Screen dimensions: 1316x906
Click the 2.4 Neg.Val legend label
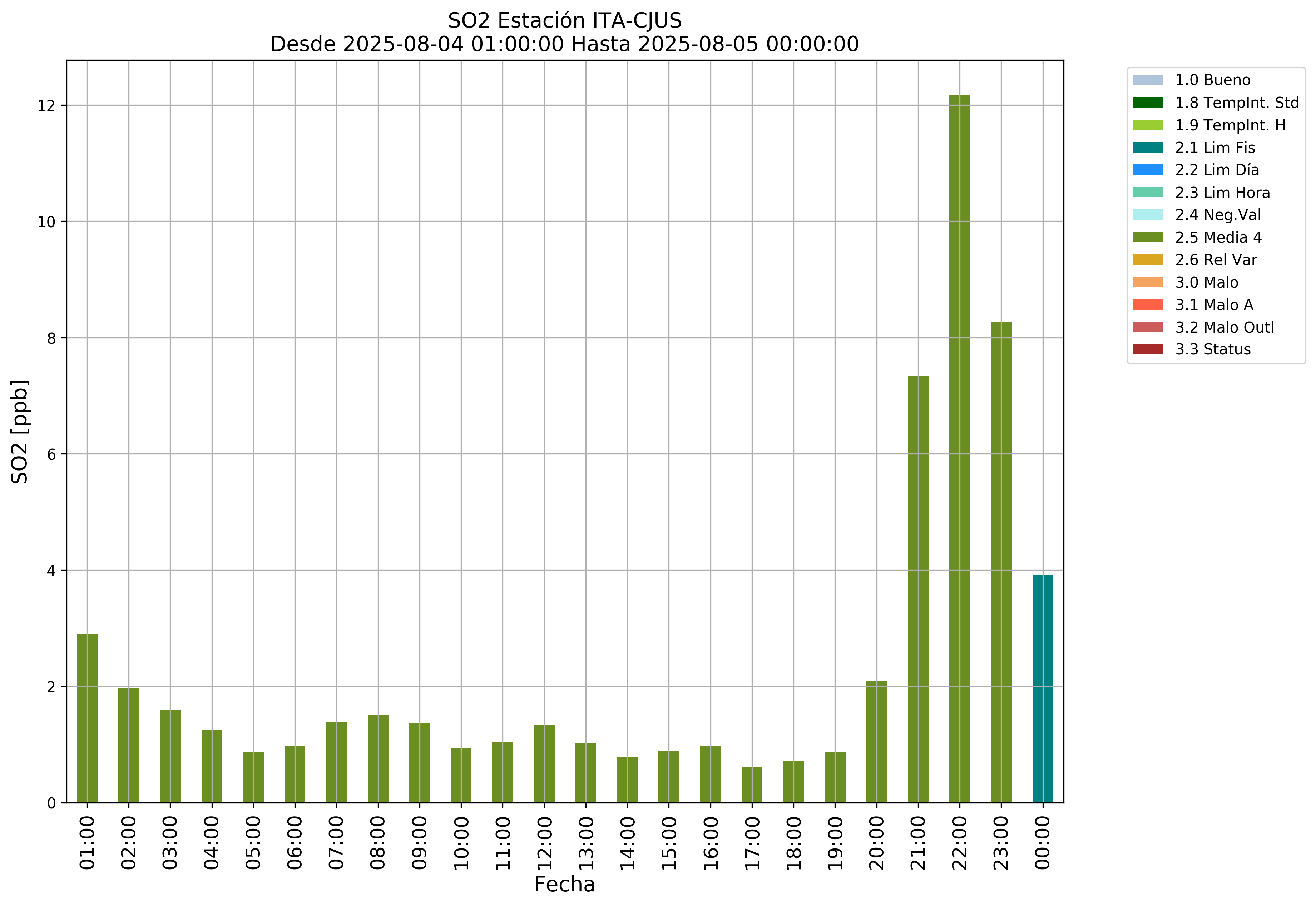pyautogui.click(x=1218, y=215)
